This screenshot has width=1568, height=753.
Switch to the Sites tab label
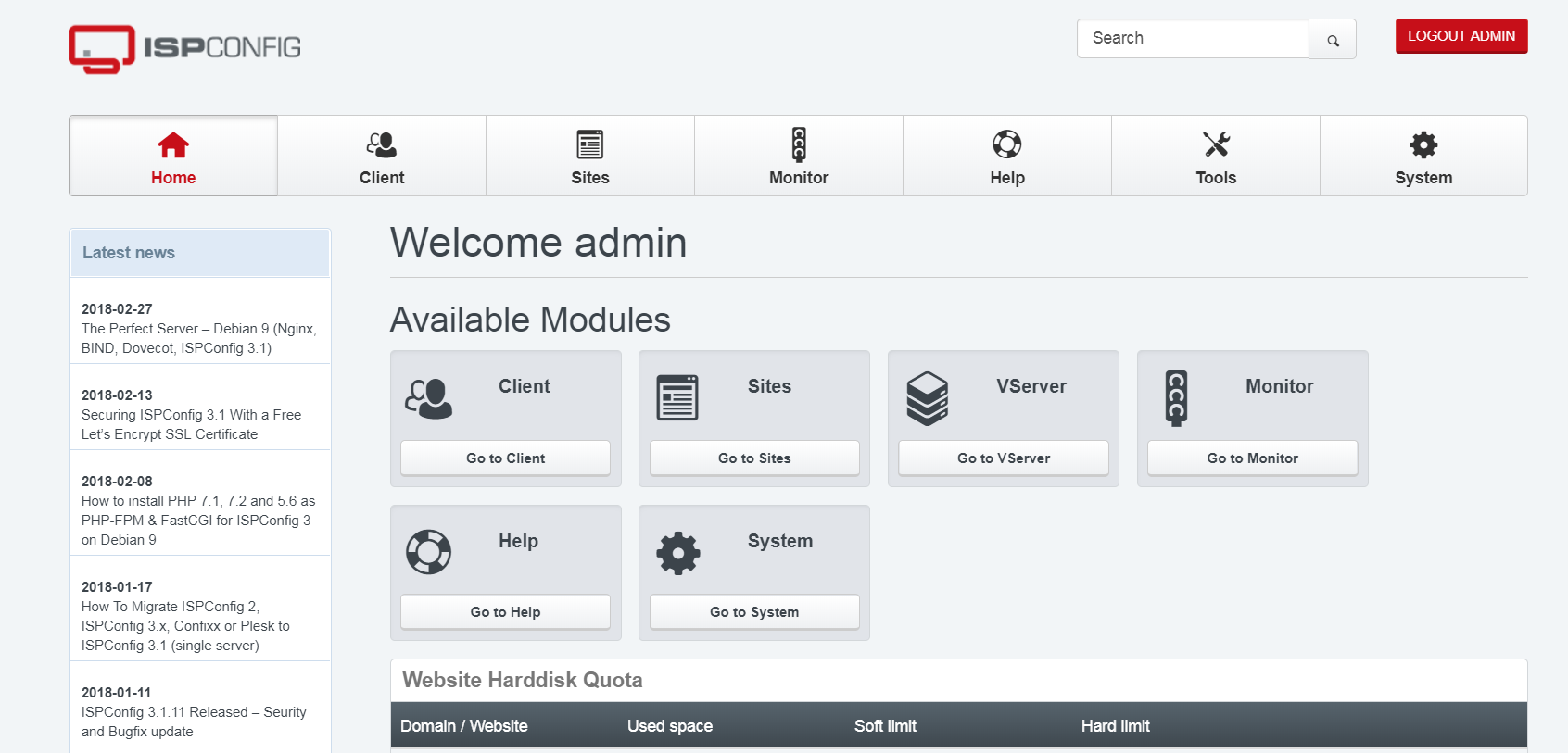click(590, 178)
